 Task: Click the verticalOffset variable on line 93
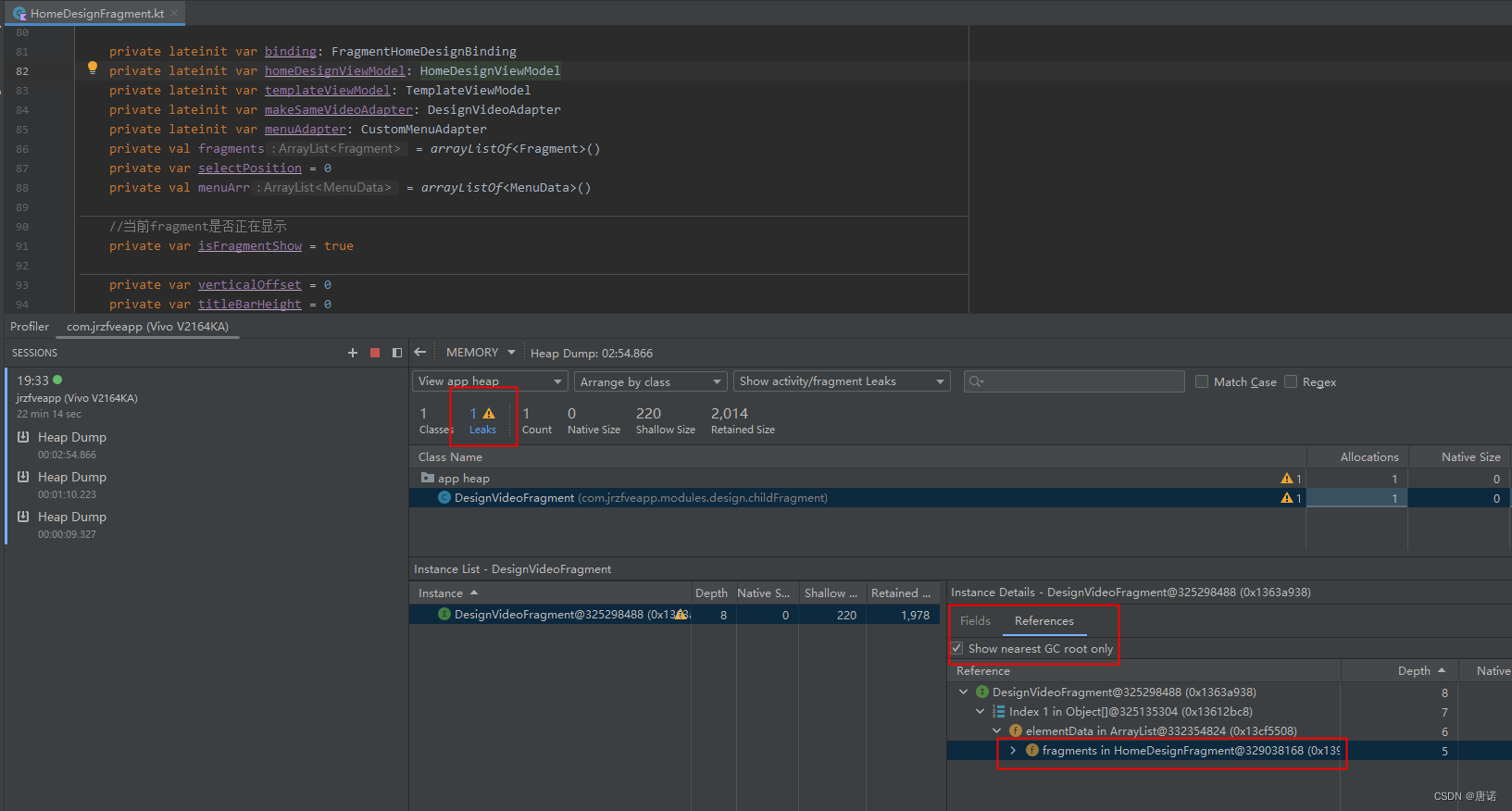tap(249, 284)
